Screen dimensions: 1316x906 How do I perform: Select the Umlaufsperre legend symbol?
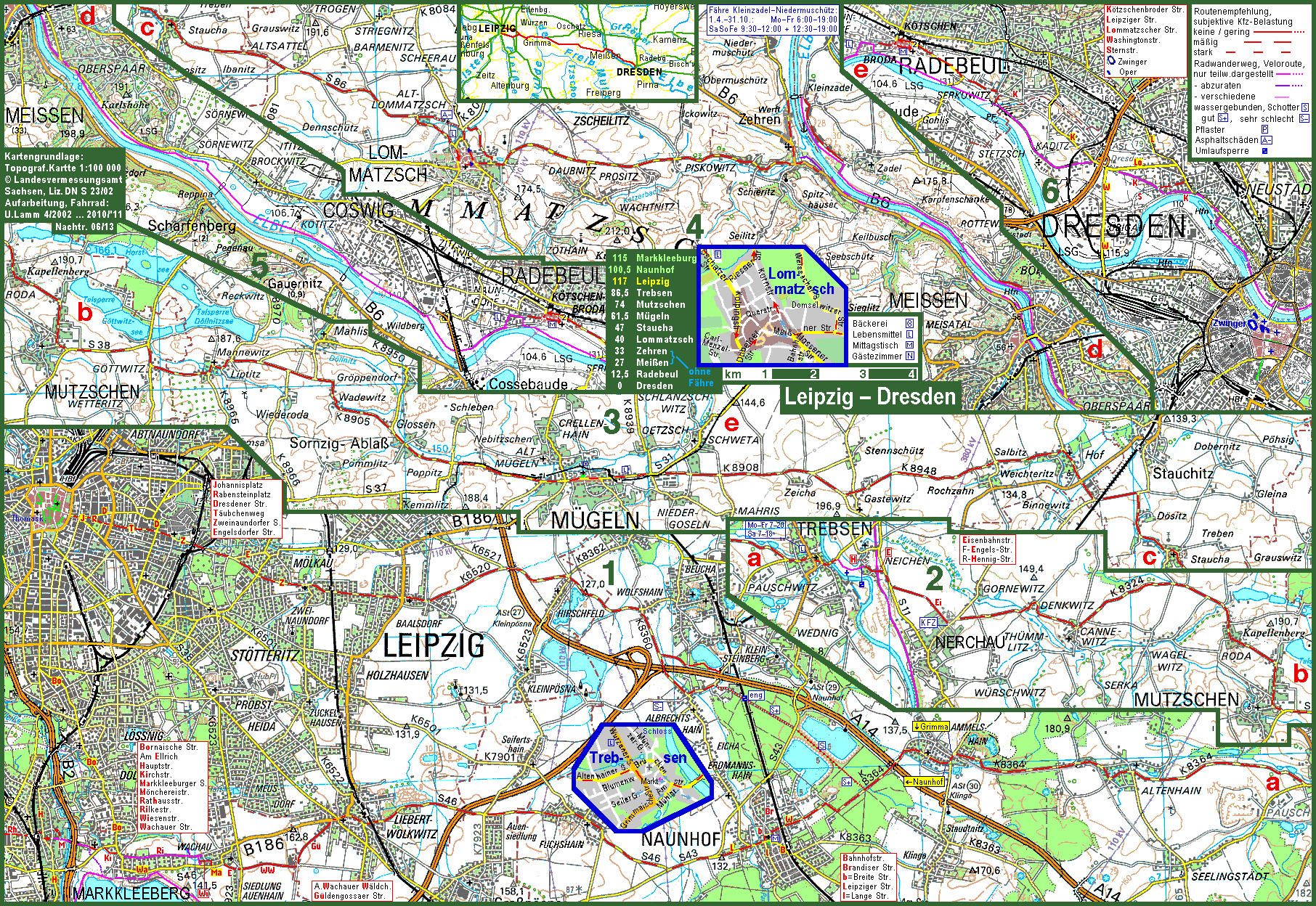(1264, 151)
